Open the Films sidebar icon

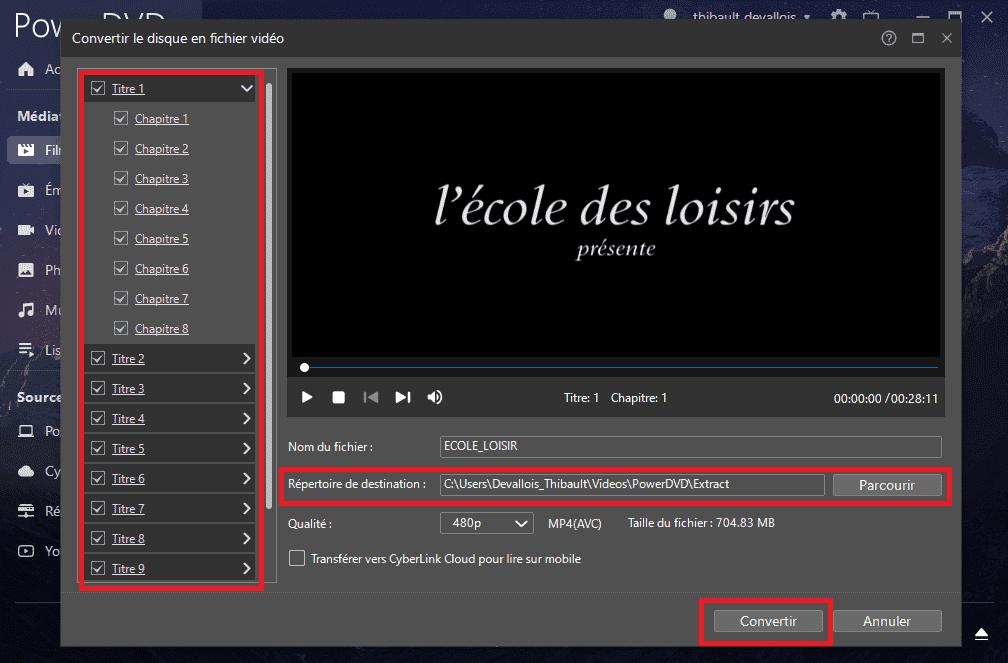26,150
